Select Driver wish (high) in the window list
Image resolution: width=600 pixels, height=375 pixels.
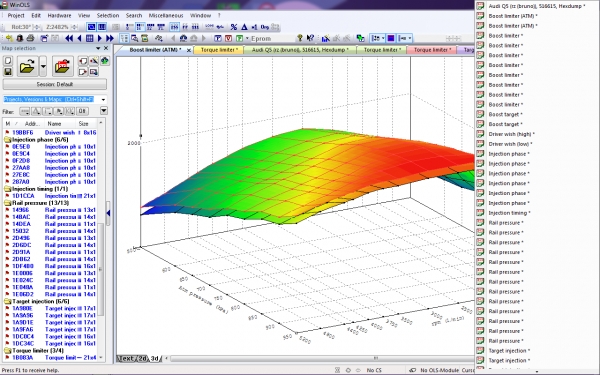[x=511, y=134]
